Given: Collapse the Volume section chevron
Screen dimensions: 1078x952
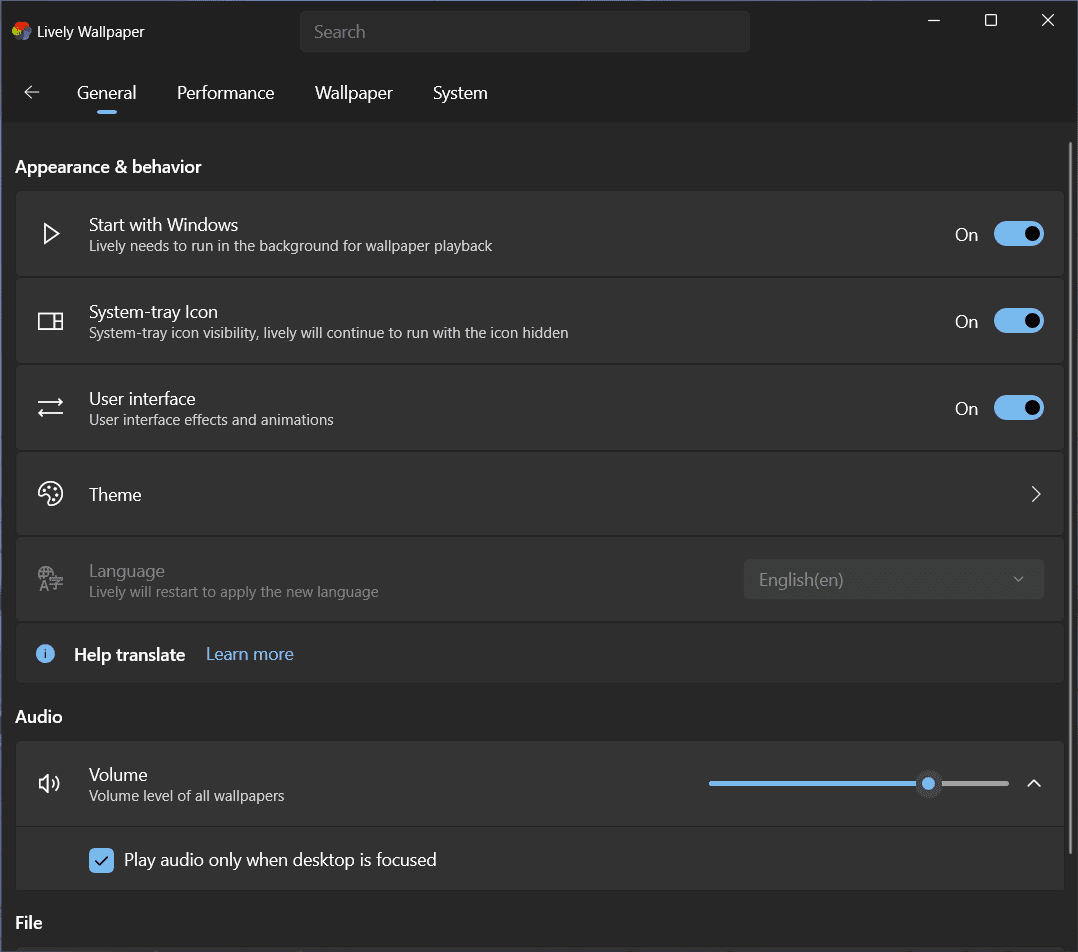Looking at the screenshot, I should coord(1034,784).
